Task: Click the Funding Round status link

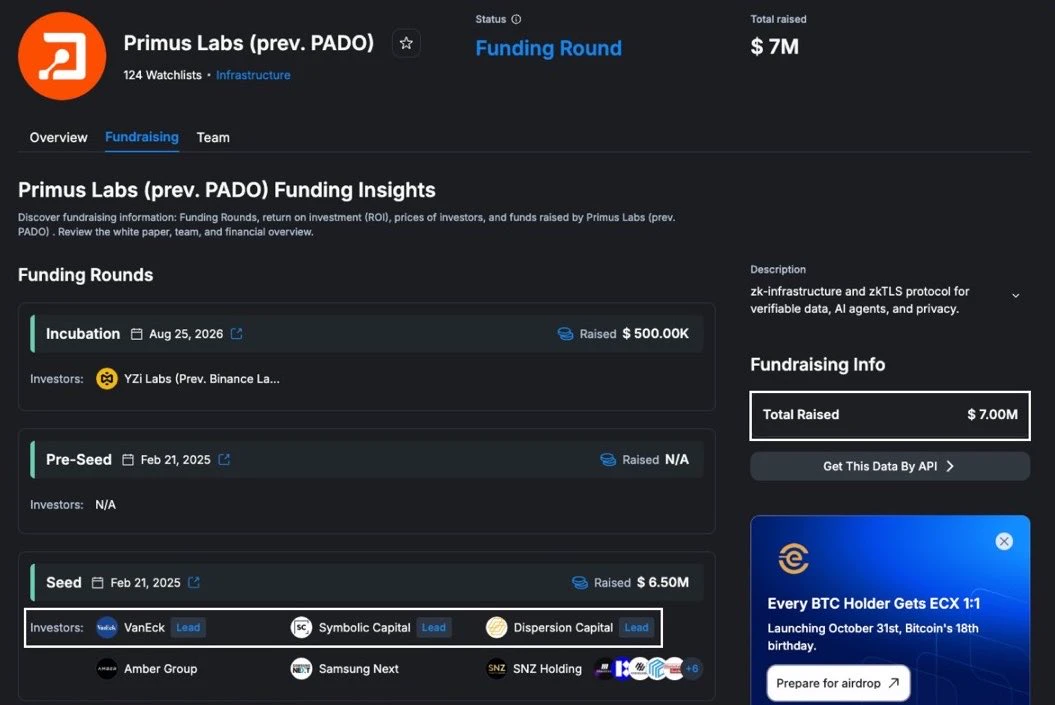Action: tap(548, 48)
